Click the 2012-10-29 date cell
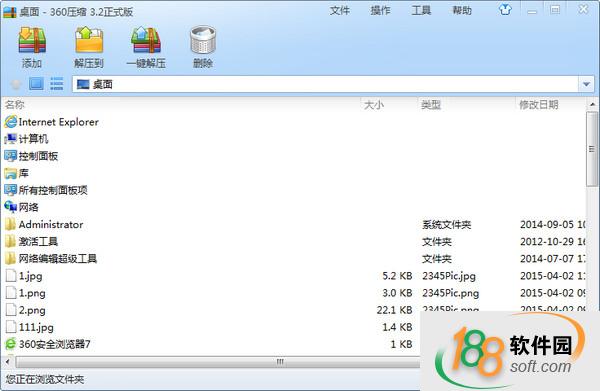The height and width of the screenshot is (391, 600). [553, 242]
